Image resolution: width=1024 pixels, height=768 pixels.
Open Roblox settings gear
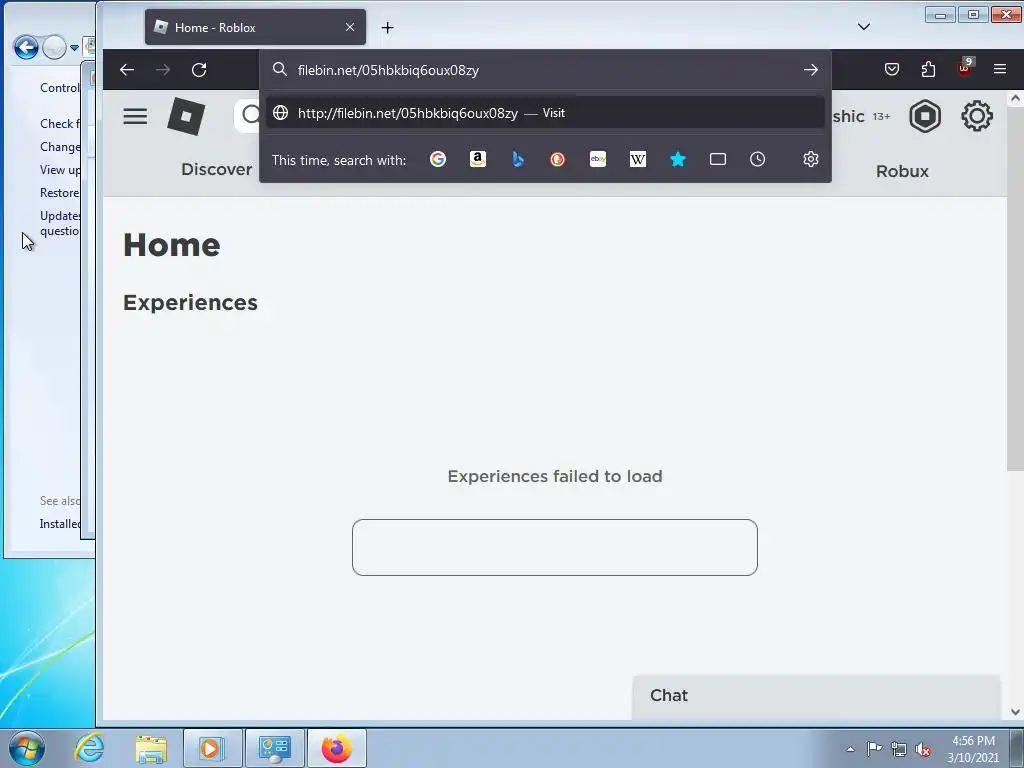[x=977, y=116]
